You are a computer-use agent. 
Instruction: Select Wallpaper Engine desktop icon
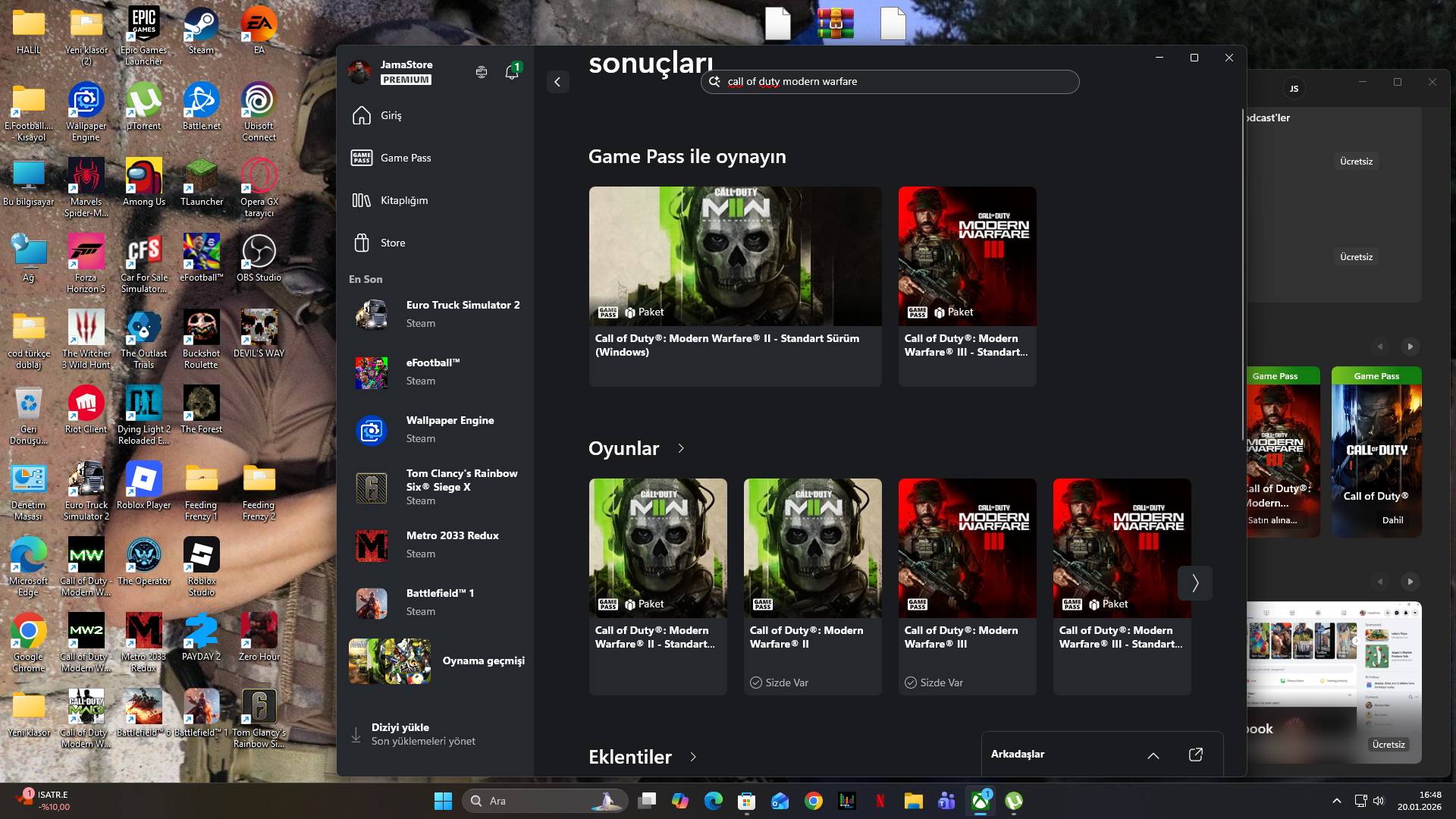coord(86,111)
